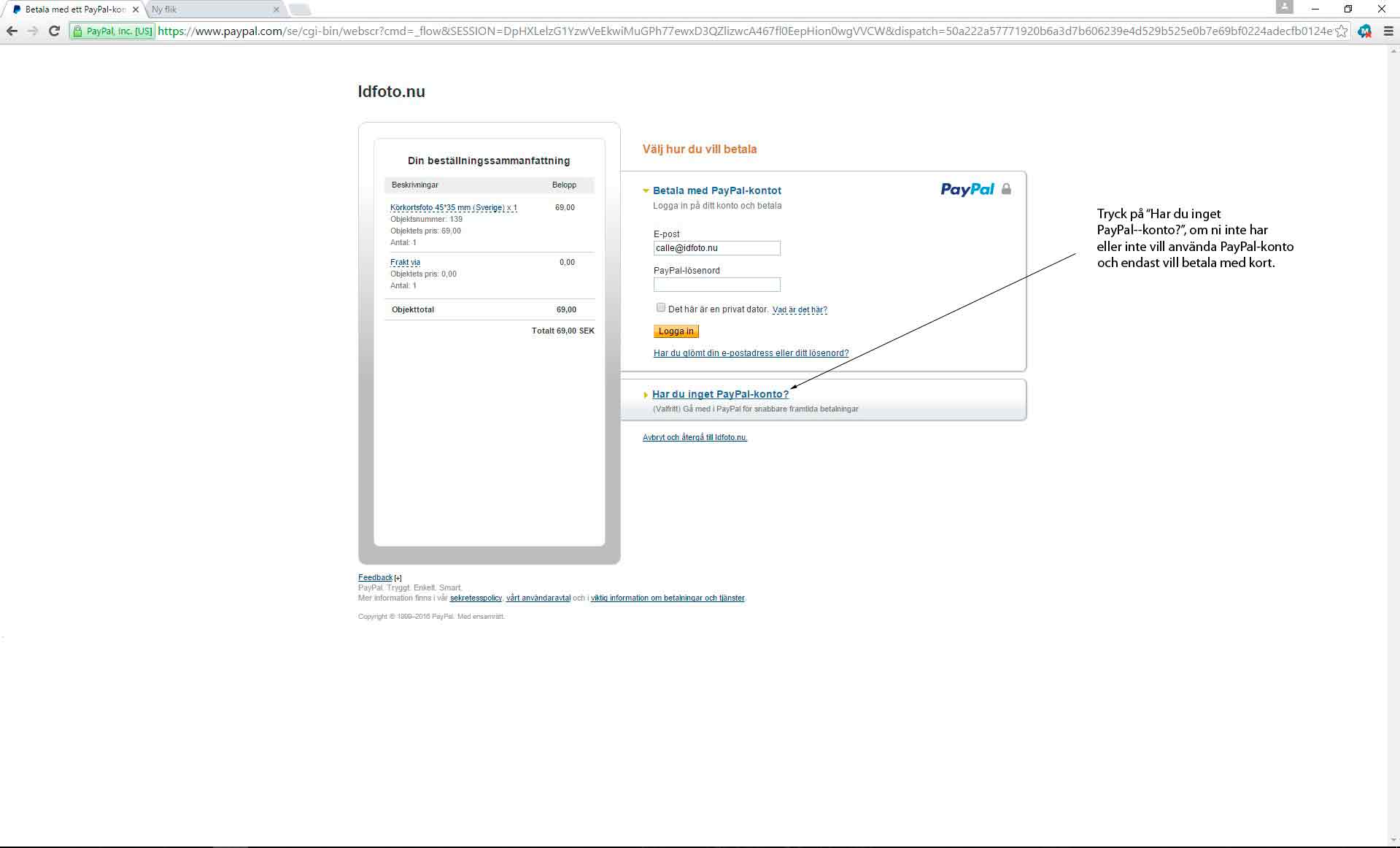Click the 'Objekttotal' row label
1400x848 pixels.
413,309
